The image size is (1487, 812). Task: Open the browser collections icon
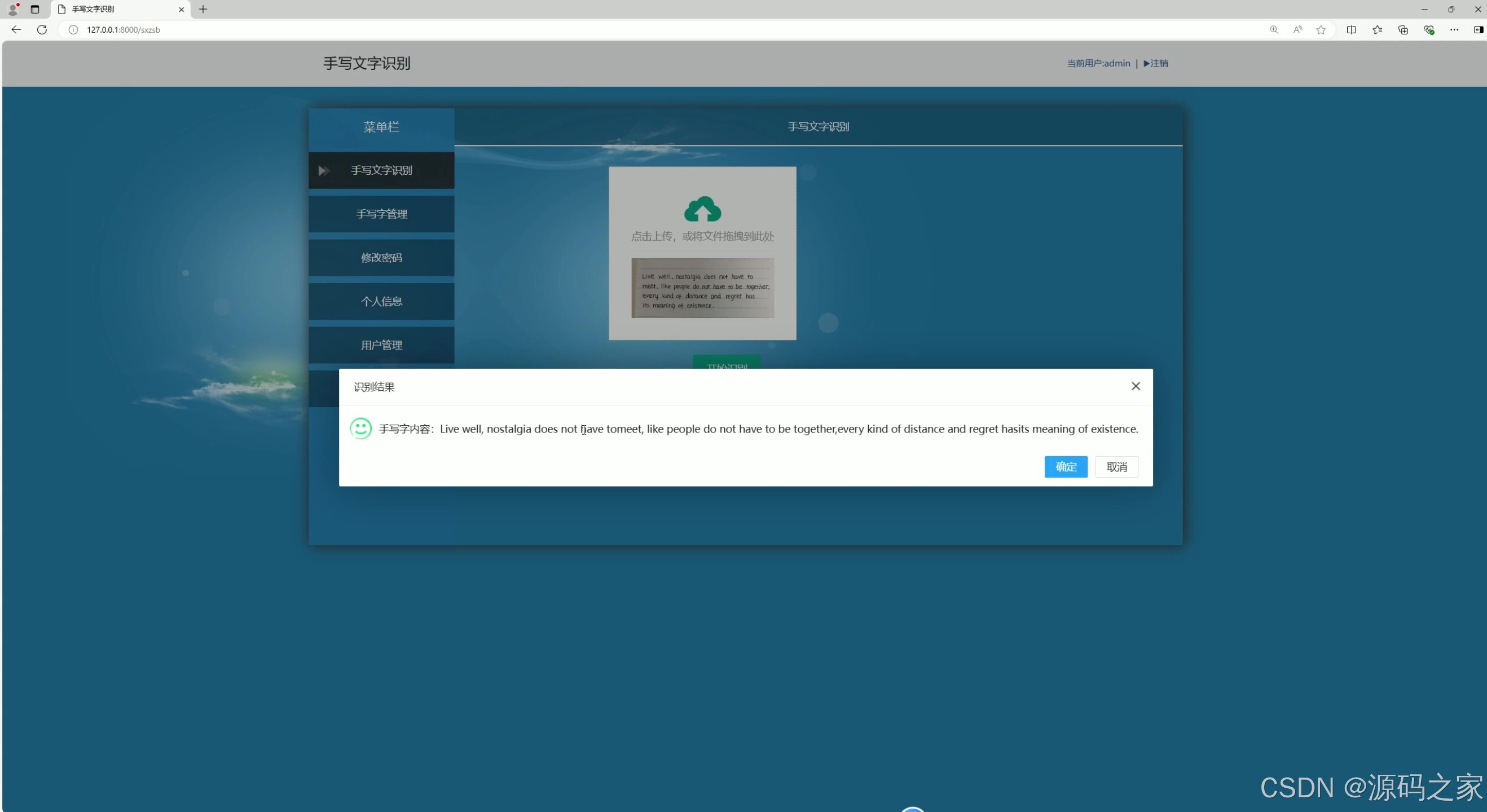[x=1402, y=29]
